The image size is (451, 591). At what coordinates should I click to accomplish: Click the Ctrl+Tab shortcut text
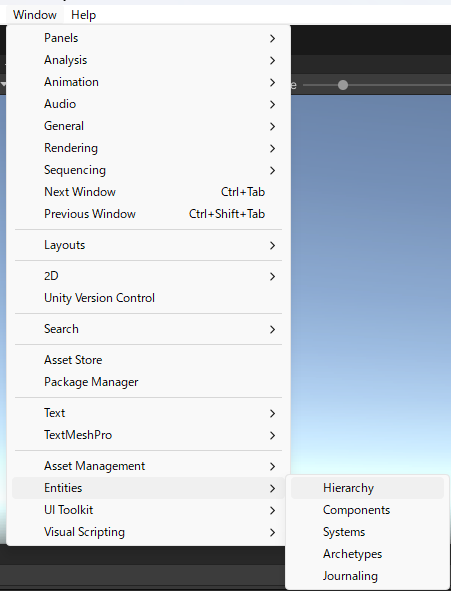pyautogui.click(x=243, y=192)
